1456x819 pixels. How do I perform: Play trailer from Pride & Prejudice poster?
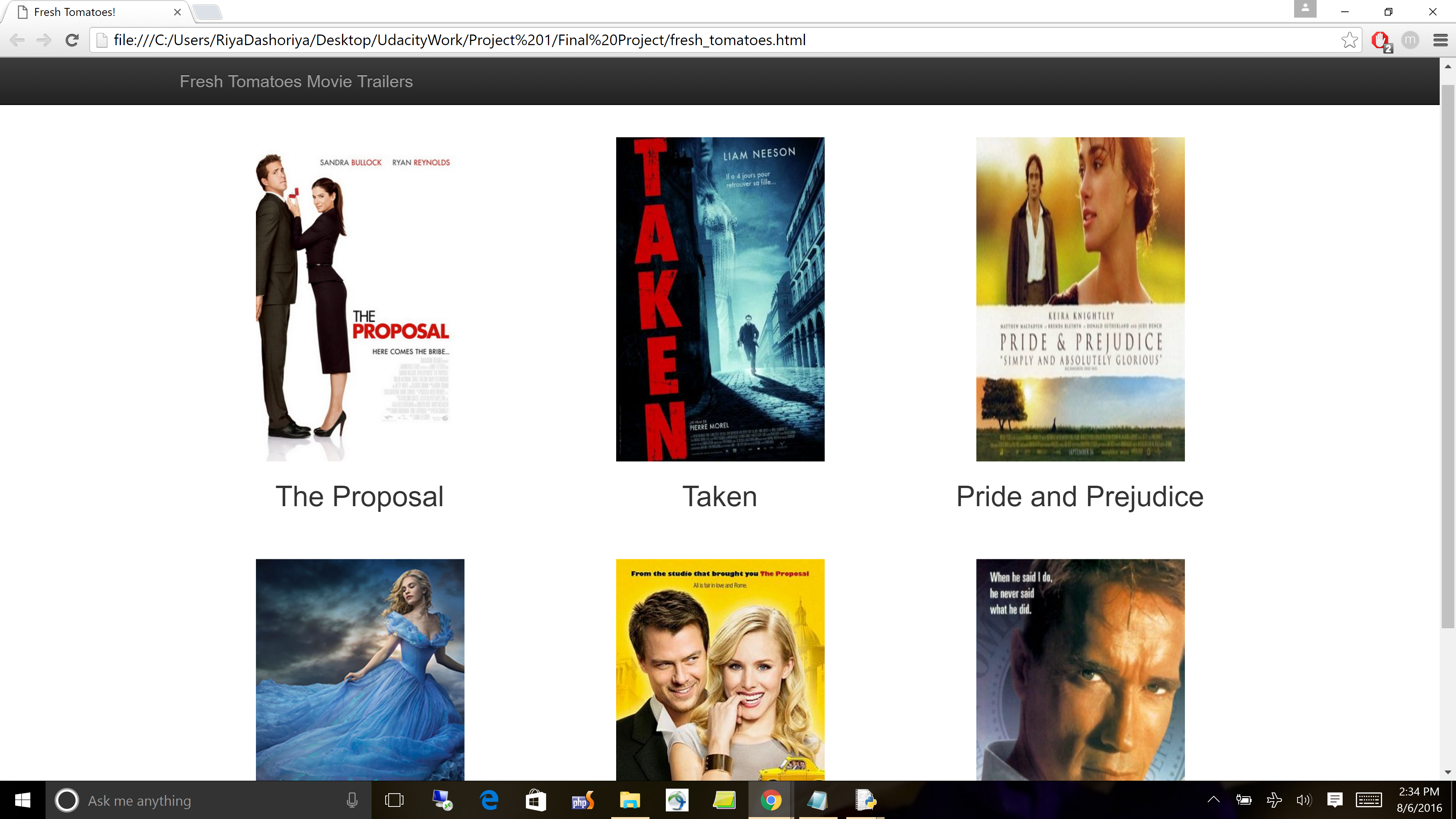(x=1080, y=299)
